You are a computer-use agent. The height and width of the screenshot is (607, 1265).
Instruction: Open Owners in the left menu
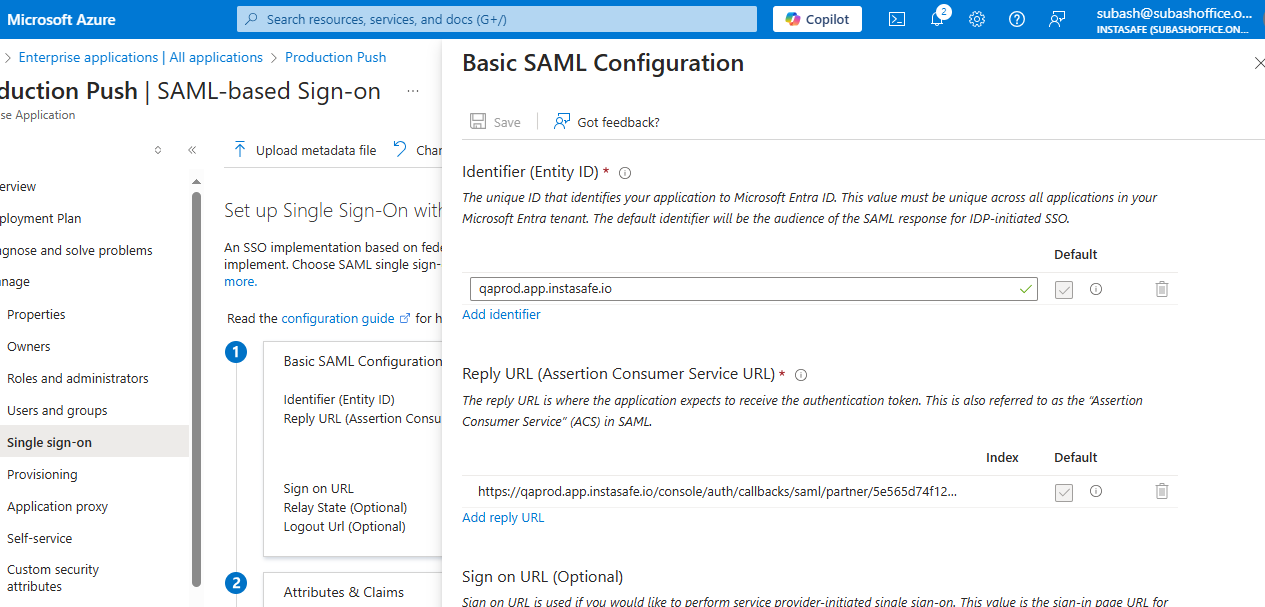[29, 346]
